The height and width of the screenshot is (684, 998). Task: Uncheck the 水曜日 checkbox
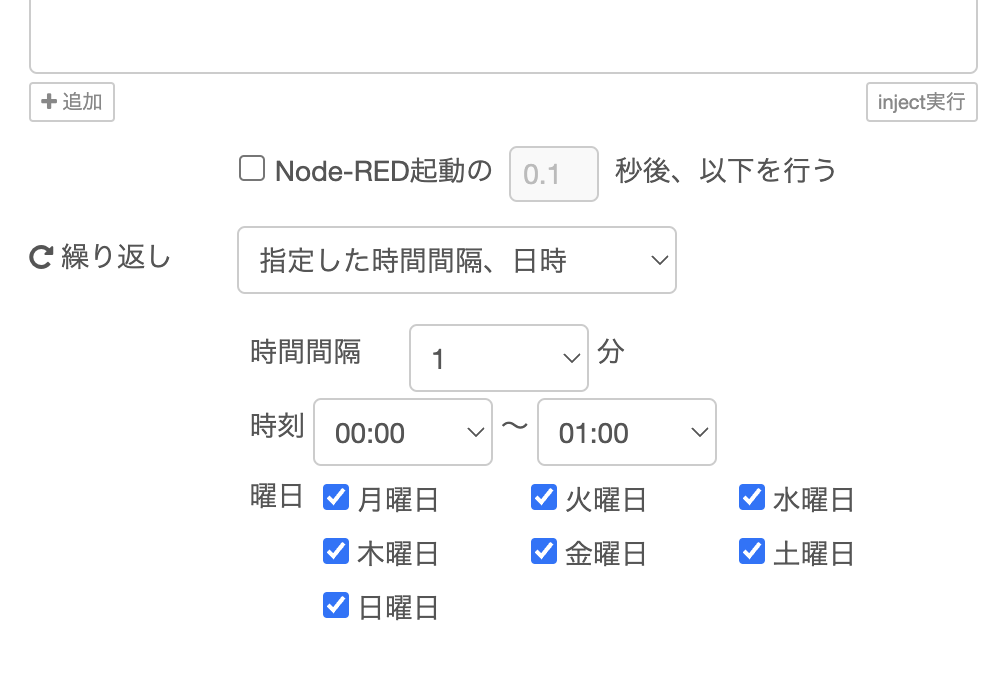[x=752, y=497]
